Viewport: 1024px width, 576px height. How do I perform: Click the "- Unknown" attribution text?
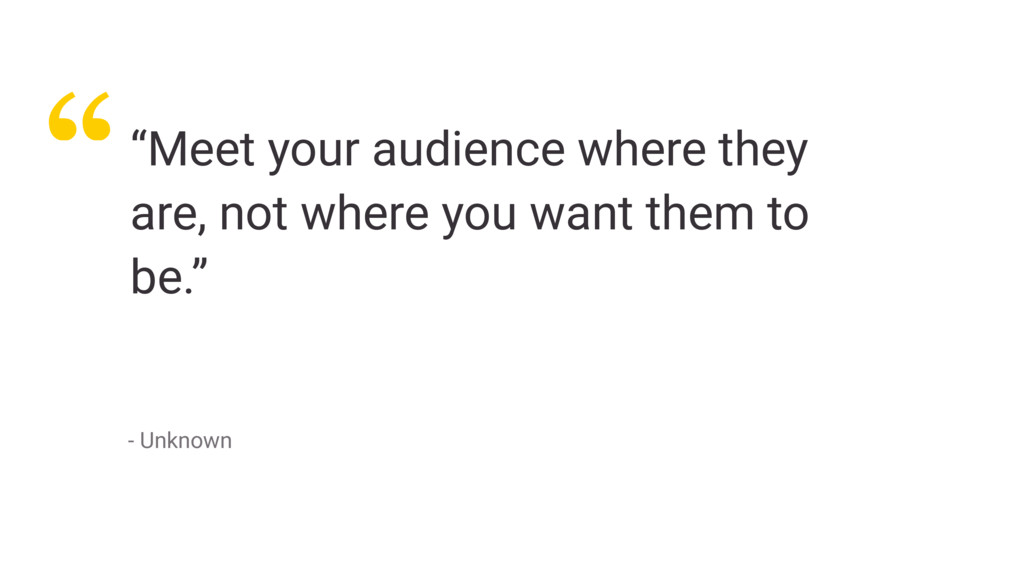pyautogui.click(x=180, y=441)
